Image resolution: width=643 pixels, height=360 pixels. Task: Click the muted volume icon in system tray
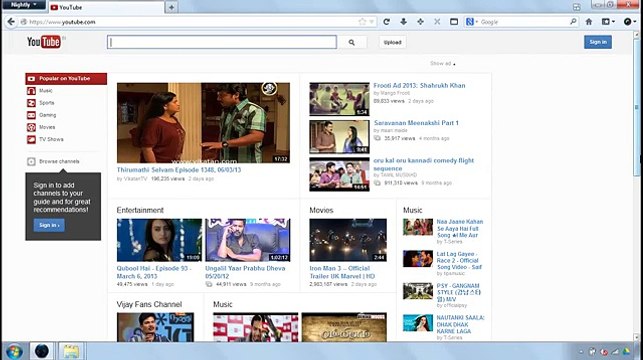click(604, 352)
